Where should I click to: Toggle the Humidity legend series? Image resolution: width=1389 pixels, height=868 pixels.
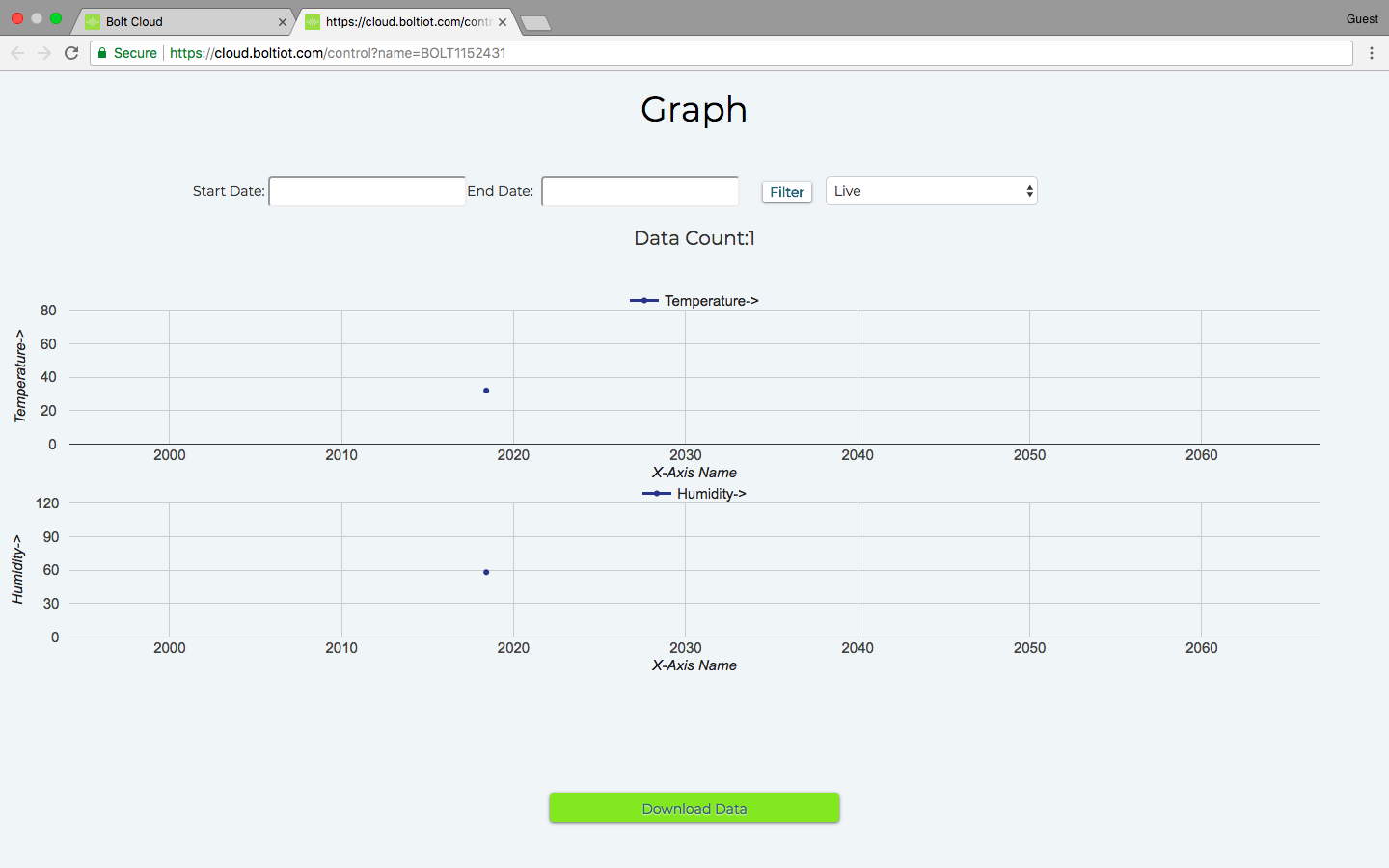[x=694, y=494]
